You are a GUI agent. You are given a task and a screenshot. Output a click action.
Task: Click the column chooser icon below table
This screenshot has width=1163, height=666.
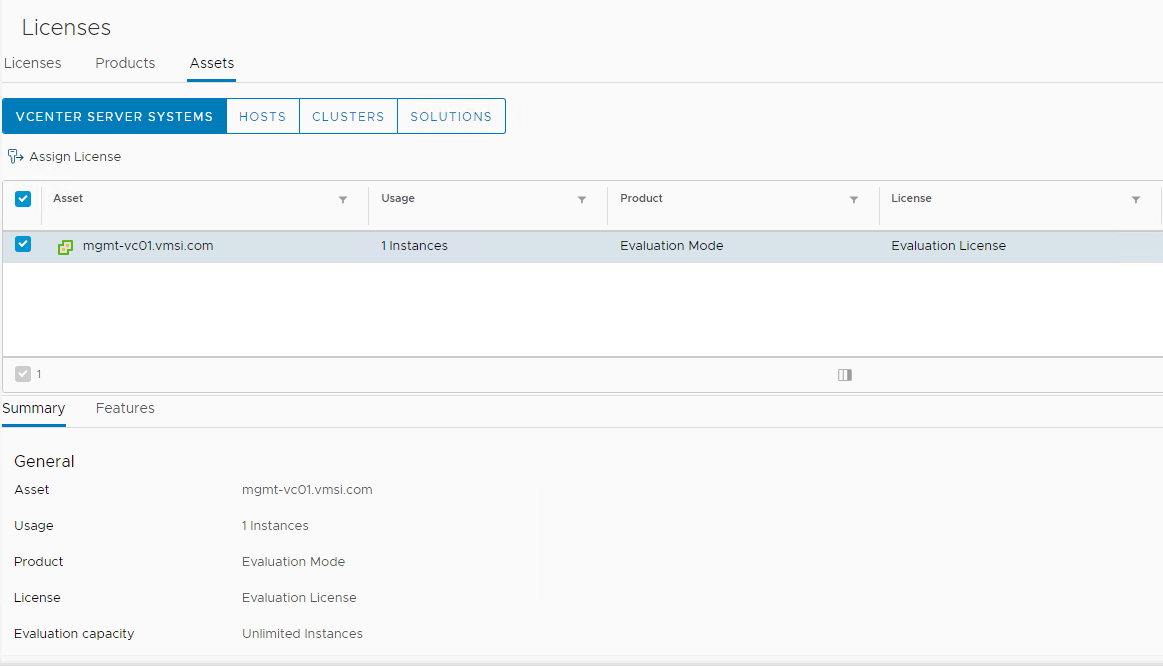click(845, 375)
